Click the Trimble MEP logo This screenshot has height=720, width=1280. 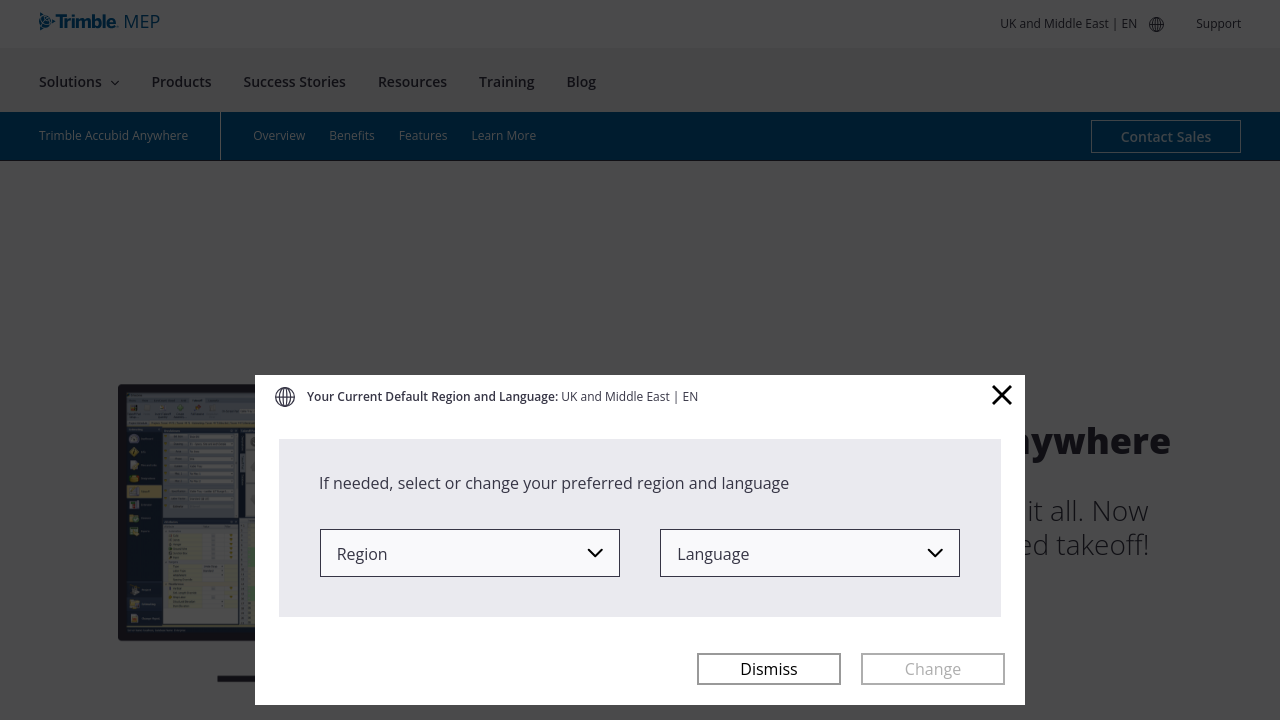99,22
